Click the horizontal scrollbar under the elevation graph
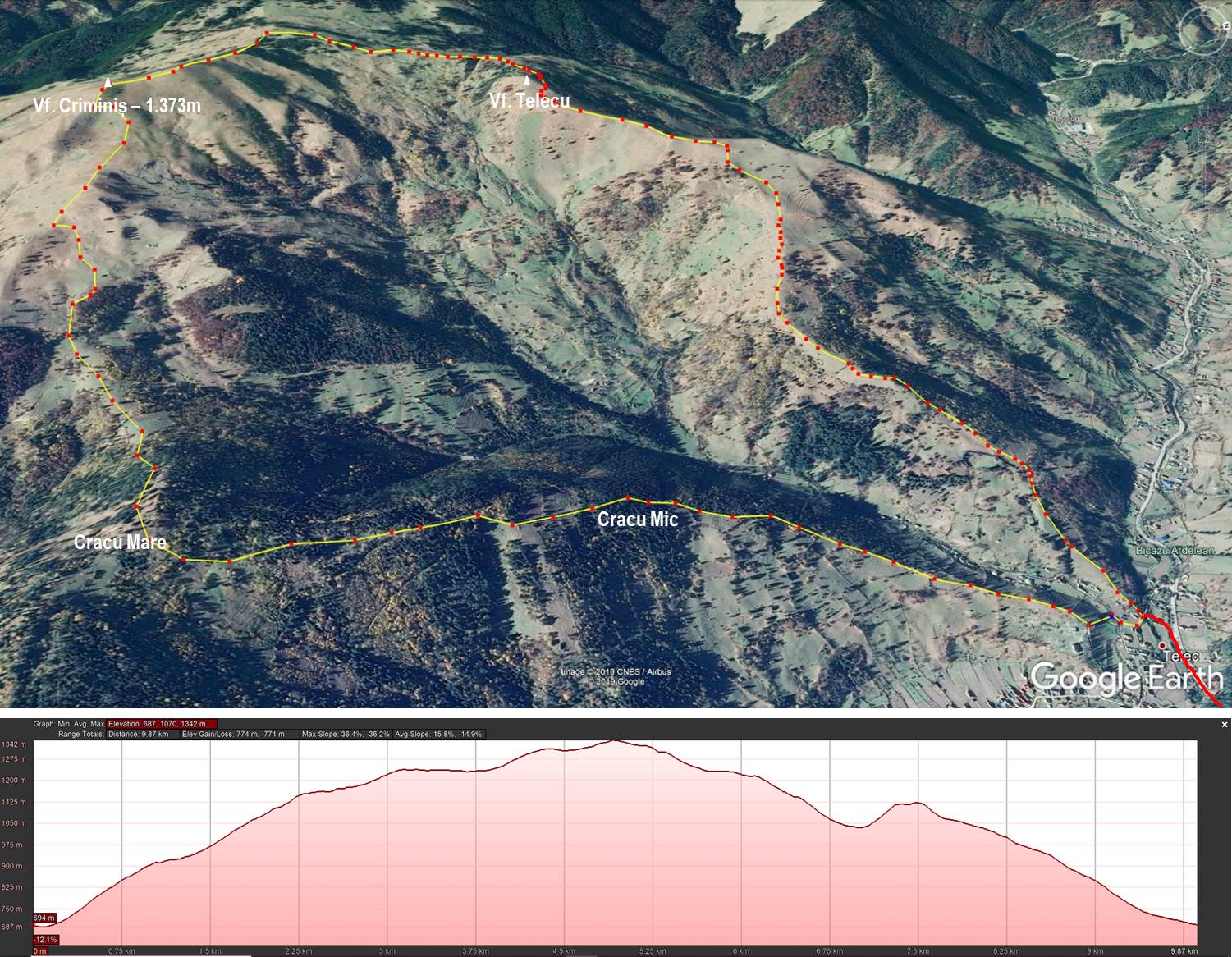 [140, 955]
